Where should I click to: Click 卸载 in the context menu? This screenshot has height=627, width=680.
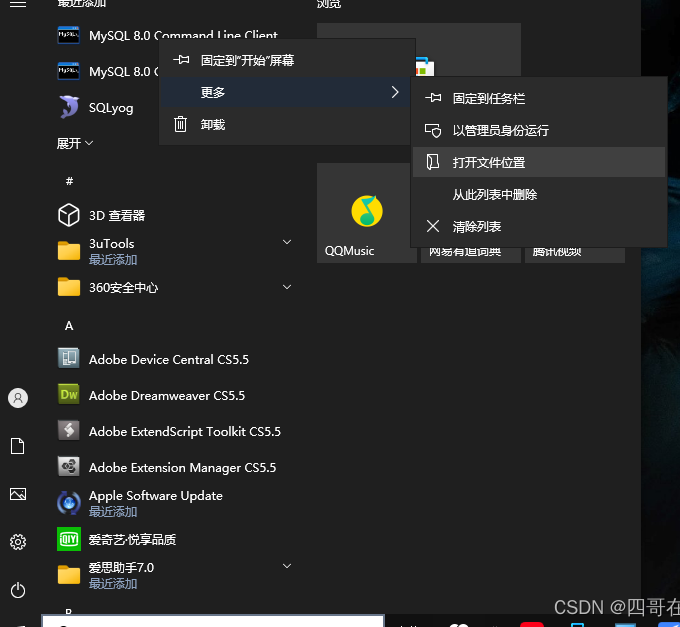(212, 124)
